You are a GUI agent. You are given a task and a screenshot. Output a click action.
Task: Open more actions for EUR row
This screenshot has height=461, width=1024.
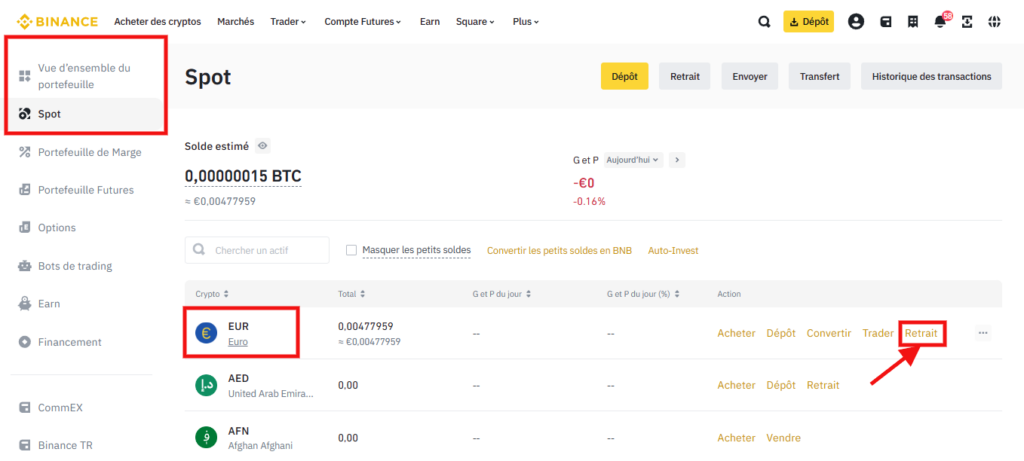[x=983, y=333]
